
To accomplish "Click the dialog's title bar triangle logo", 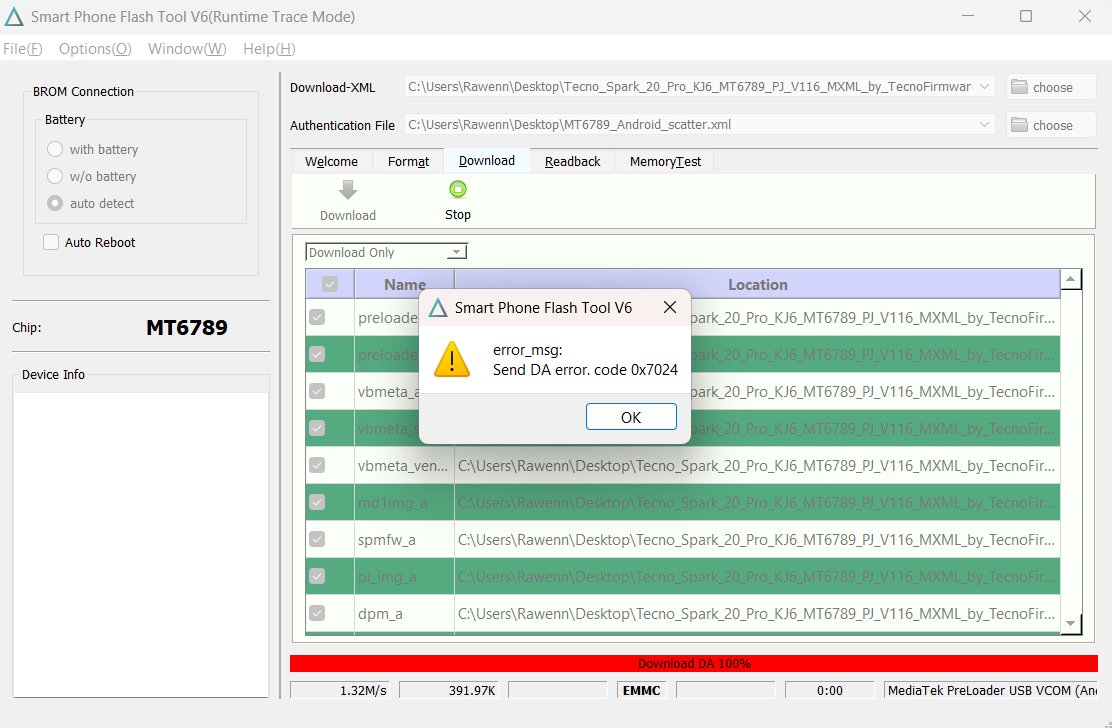I will pos(438,308).
